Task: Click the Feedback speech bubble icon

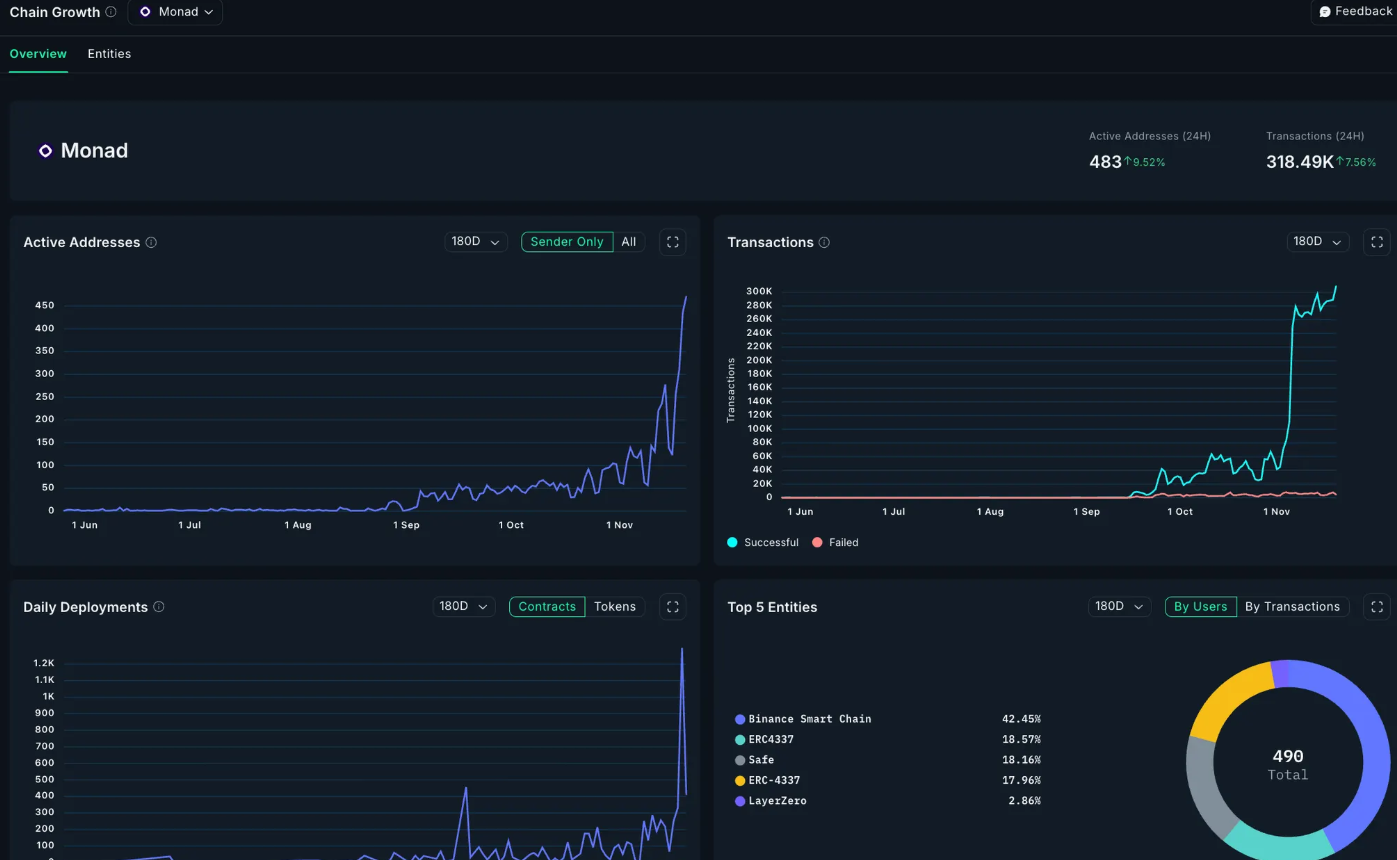Action: tap(1325, 12)
